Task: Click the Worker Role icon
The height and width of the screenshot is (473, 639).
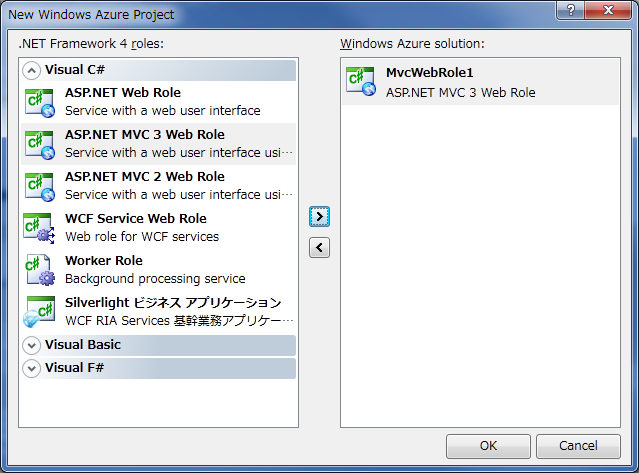Action: pos(40,269)
